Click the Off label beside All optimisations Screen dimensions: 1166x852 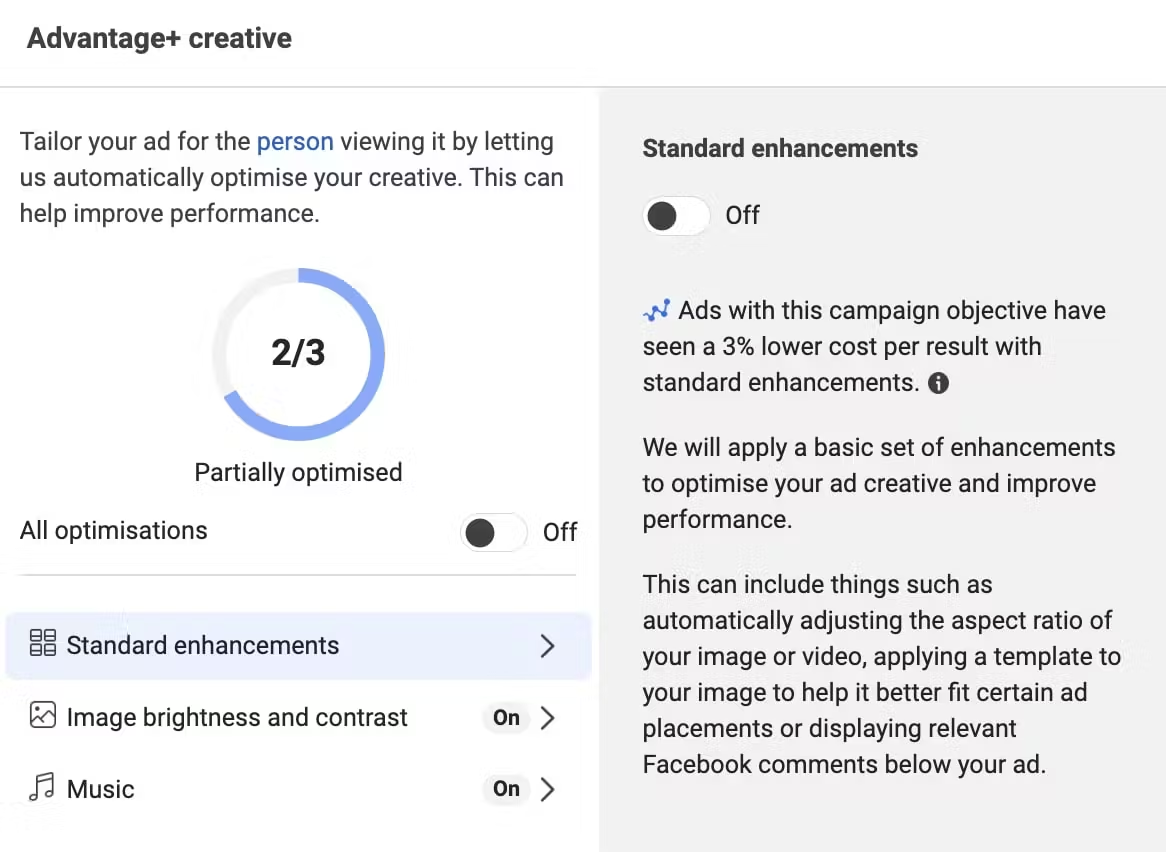point(560,532)
